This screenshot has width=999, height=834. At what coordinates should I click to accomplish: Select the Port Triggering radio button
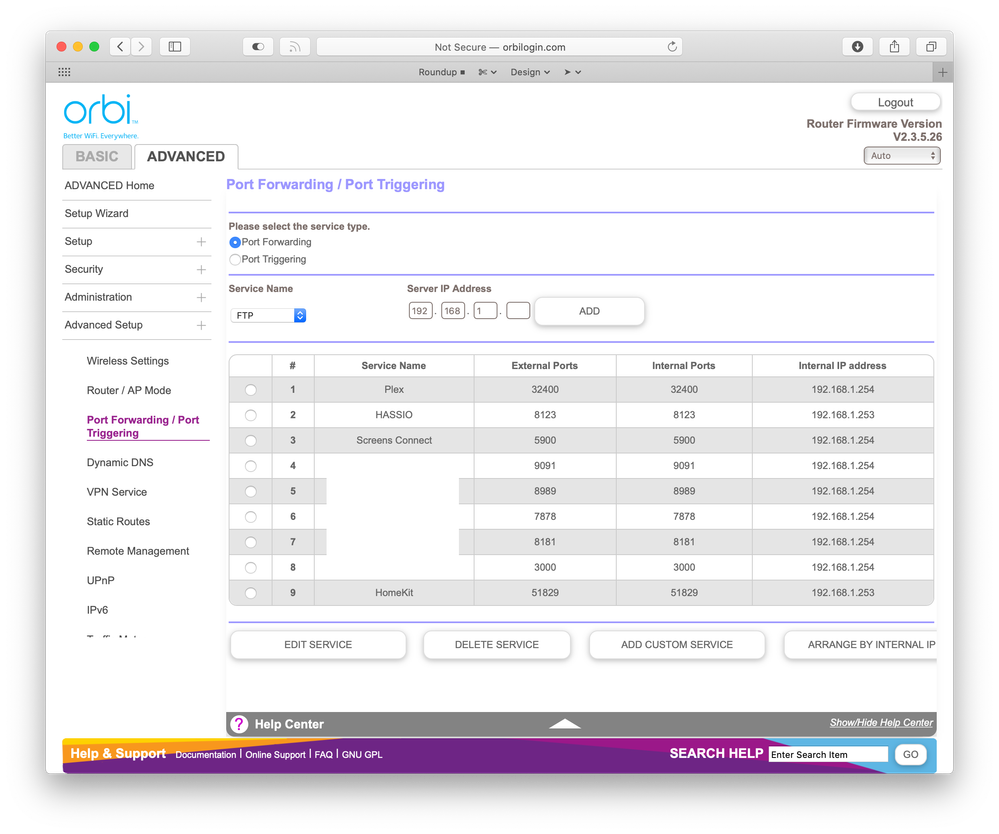pyautogui.click(x=234, y=259)
